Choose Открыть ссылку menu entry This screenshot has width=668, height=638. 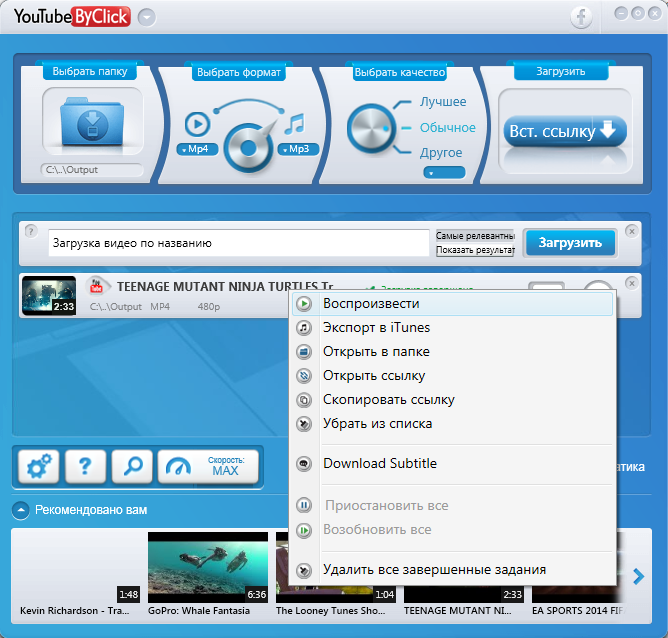tap(452, 376)
